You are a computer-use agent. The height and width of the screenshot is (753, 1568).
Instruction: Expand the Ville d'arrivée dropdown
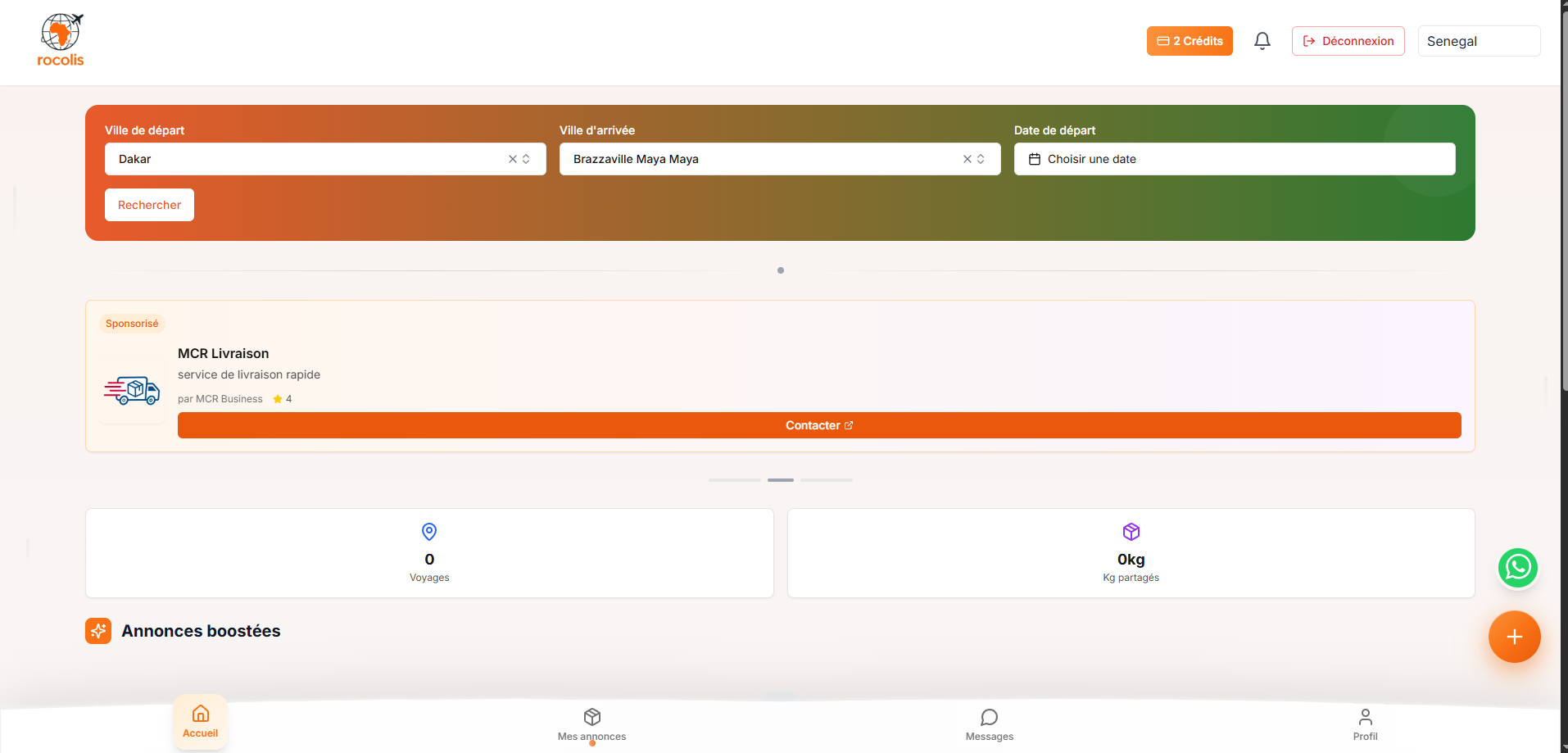pyautogui.click(x=981, y=159)
